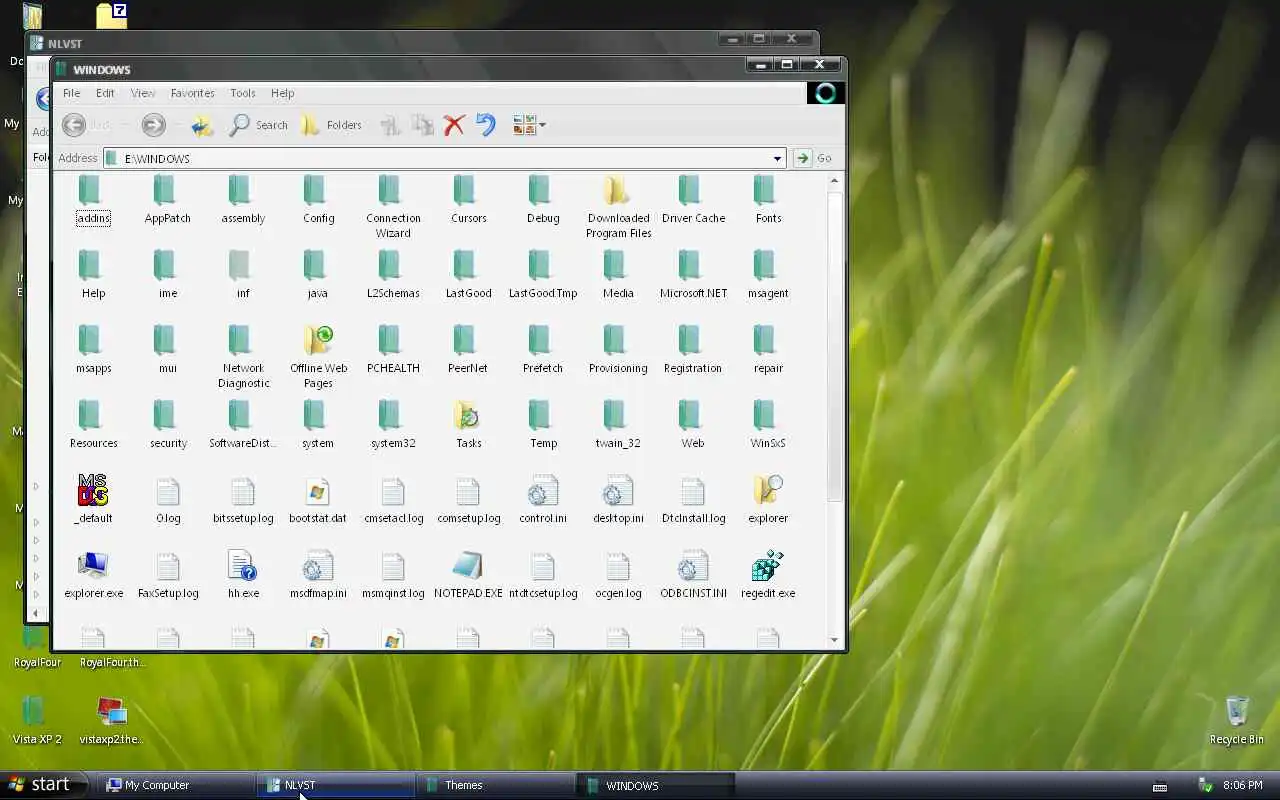Select the hh.exe help file

pyautogui.click(x=243, y=575)
